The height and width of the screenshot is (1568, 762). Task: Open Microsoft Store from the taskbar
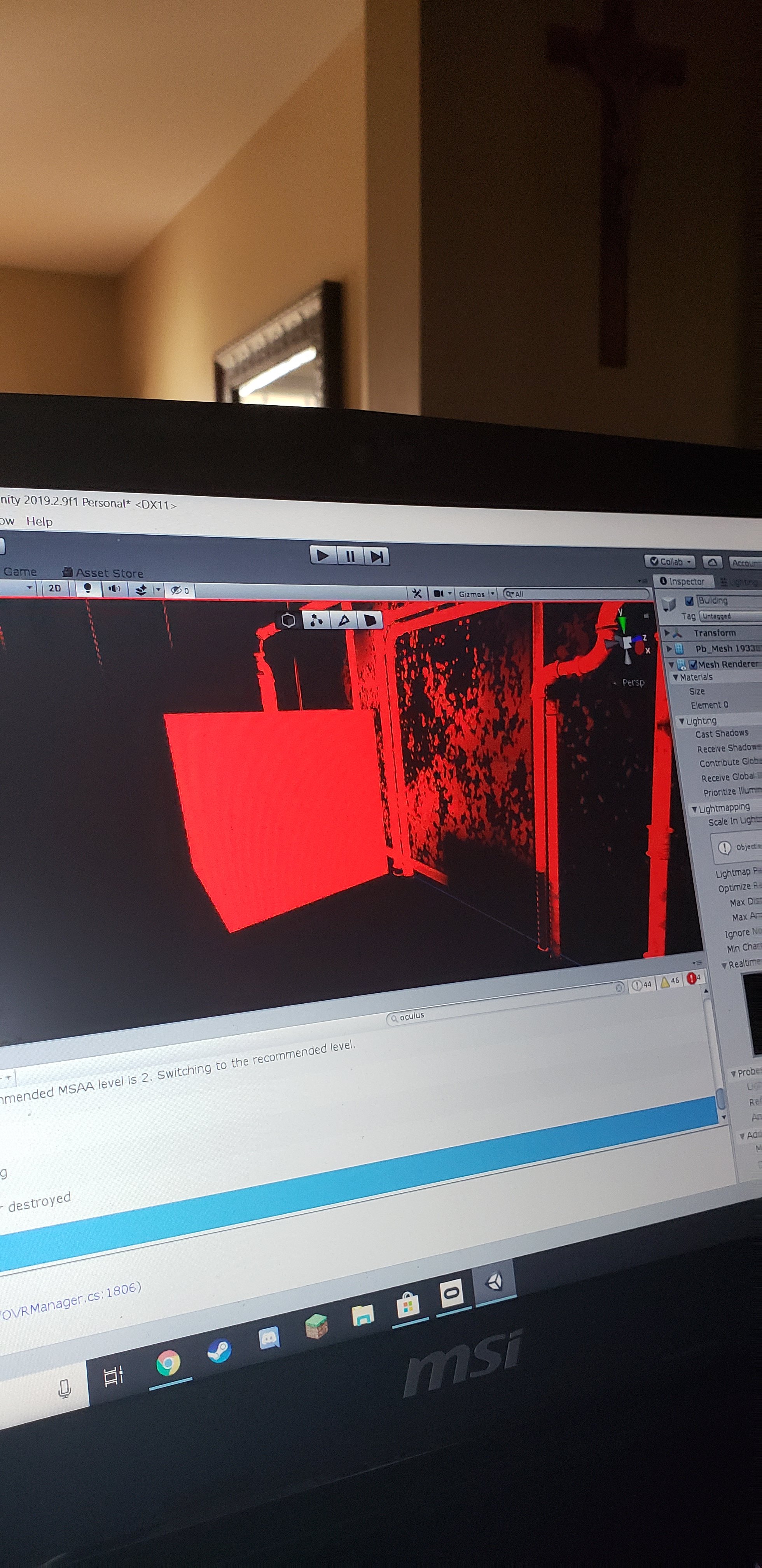point(408,1305)
